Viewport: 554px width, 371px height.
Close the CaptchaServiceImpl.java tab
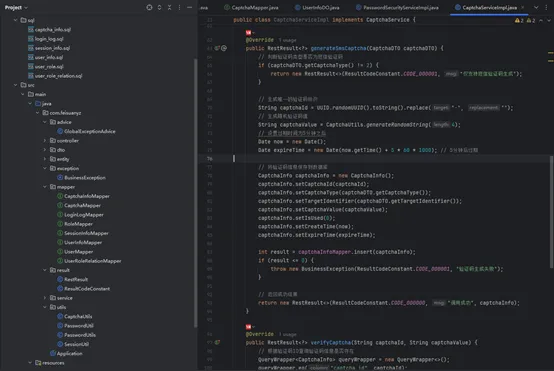pyautogui.click(x=522, y=7)
